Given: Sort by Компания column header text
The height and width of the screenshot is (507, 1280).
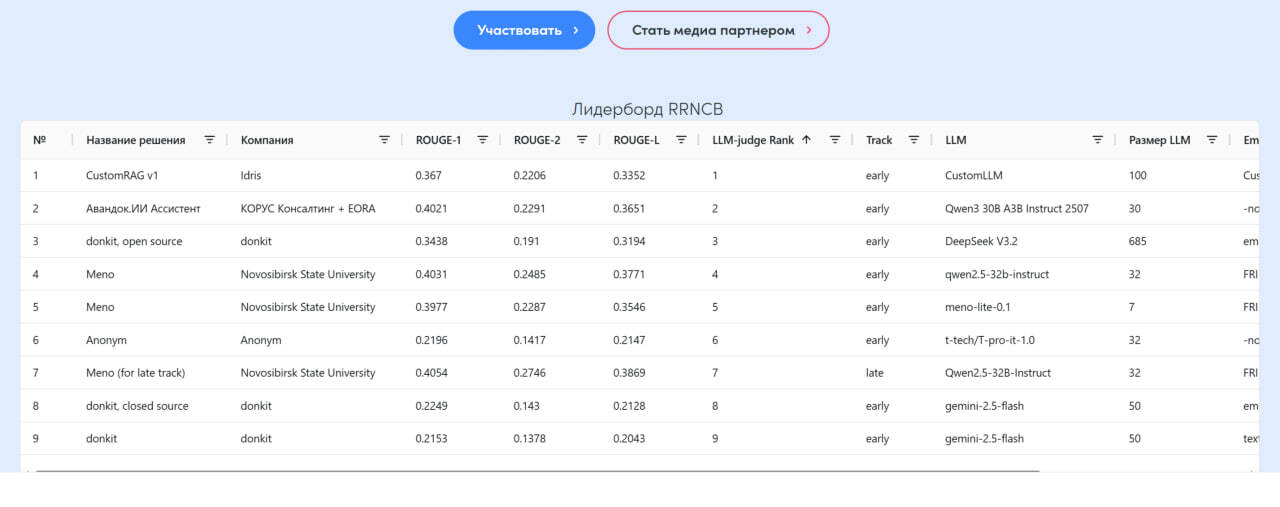Looking at the screenshot, I should [x=266, y=140].
